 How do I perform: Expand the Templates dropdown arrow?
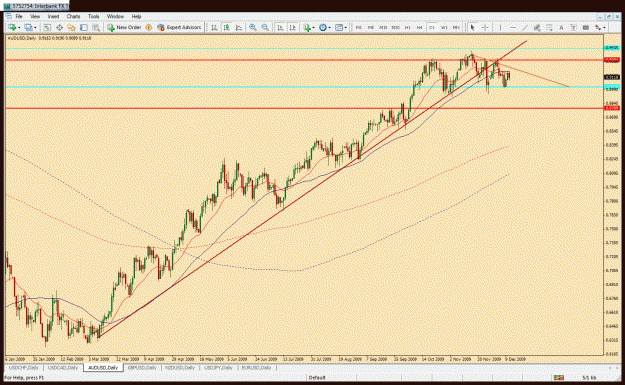pyautogui.click(x=346, y=28)
